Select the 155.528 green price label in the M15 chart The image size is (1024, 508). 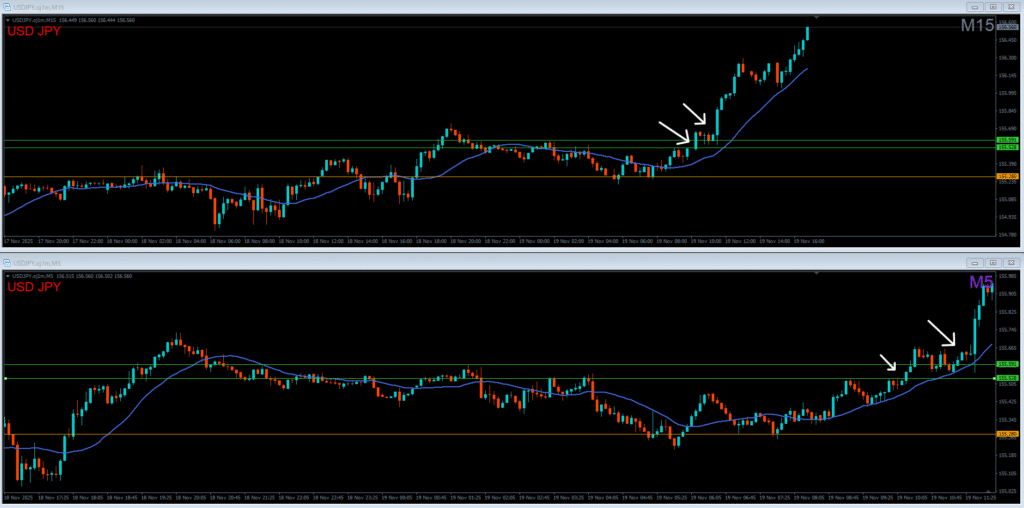coord(1008,148)
